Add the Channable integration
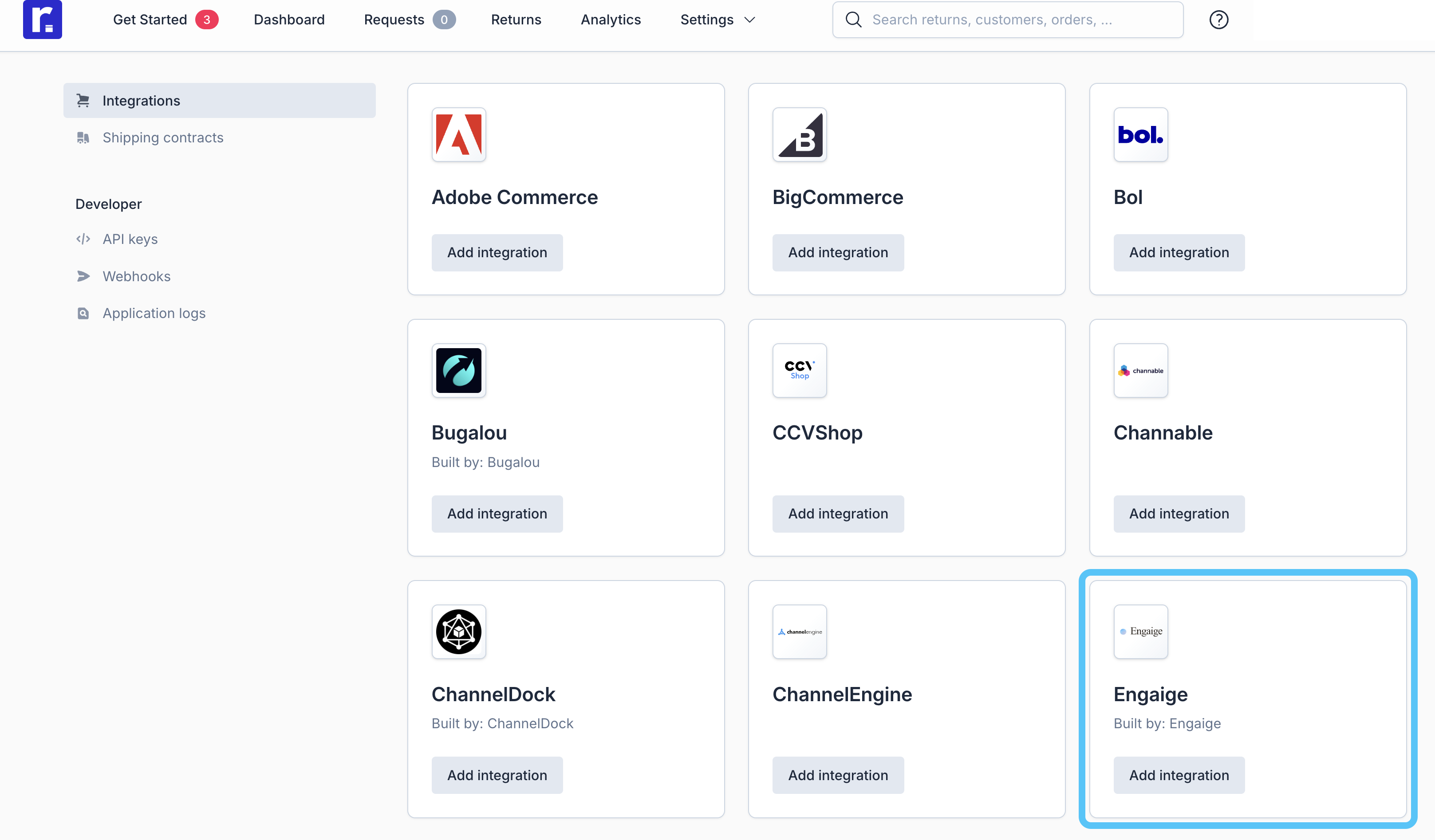The width and height of the screenshot is (1435, 840). click(1179, 514)
